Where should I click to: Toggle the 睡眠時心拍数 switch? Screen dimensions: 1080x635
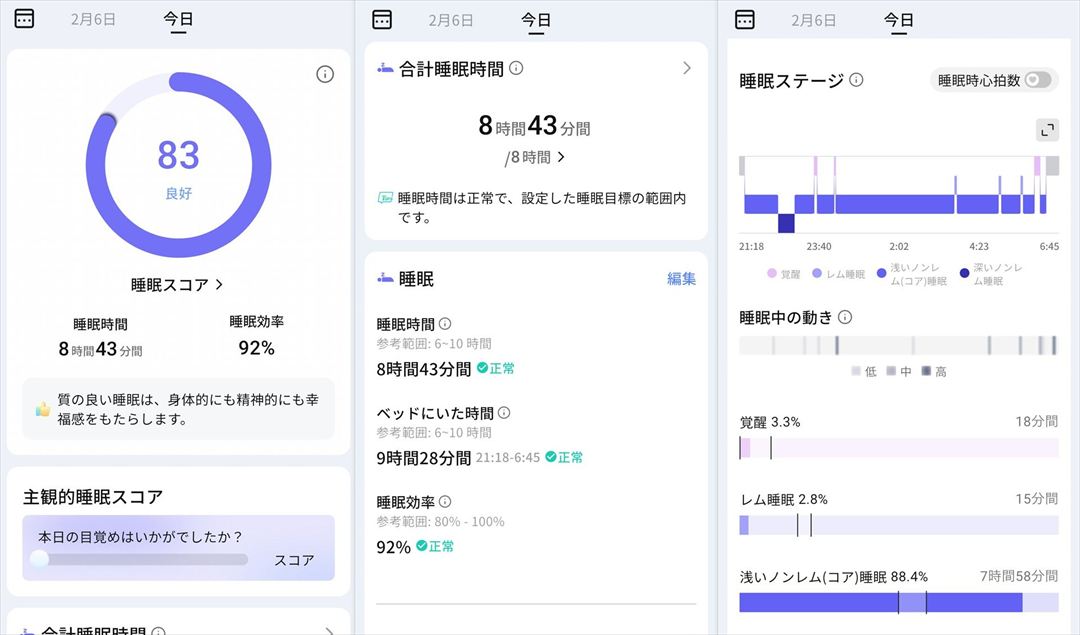1038,80
